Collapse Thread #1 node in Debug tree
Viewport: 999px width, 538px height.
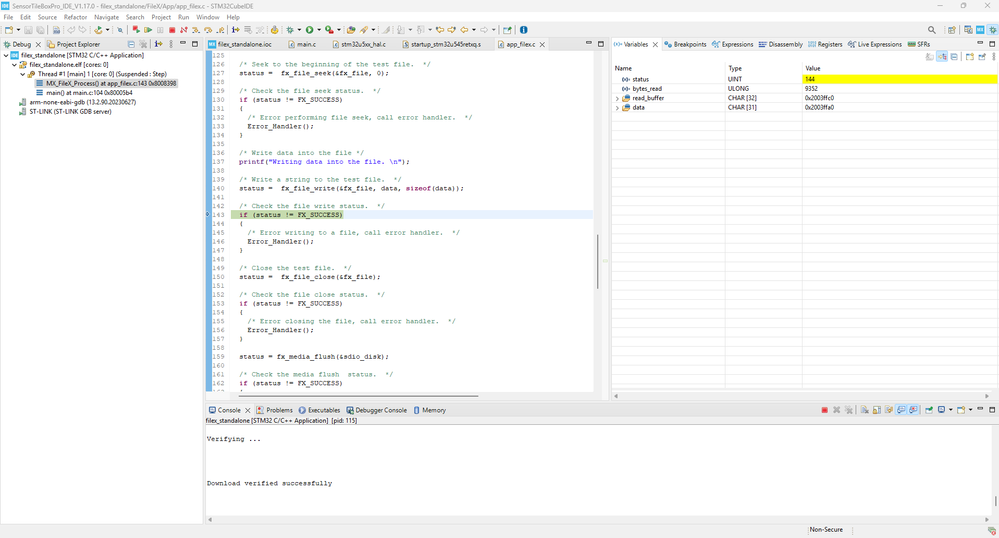click(x=23, y=74)
